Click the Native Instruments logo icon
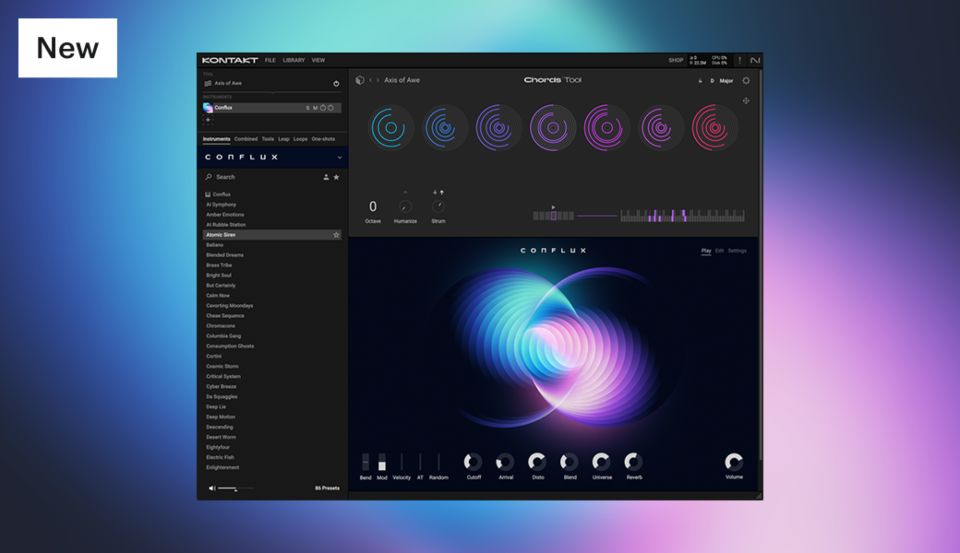 point(755,60)
